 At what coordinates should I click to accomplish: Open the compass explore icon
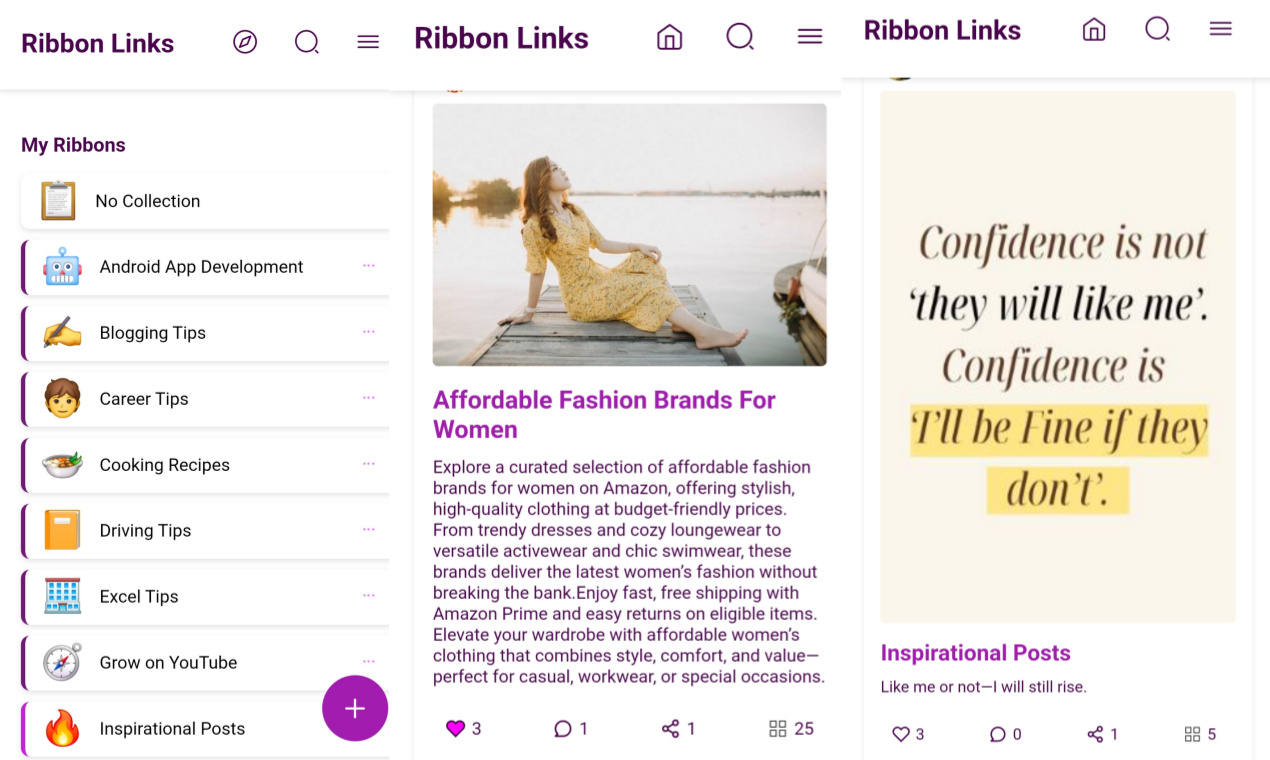pos(245,42)
